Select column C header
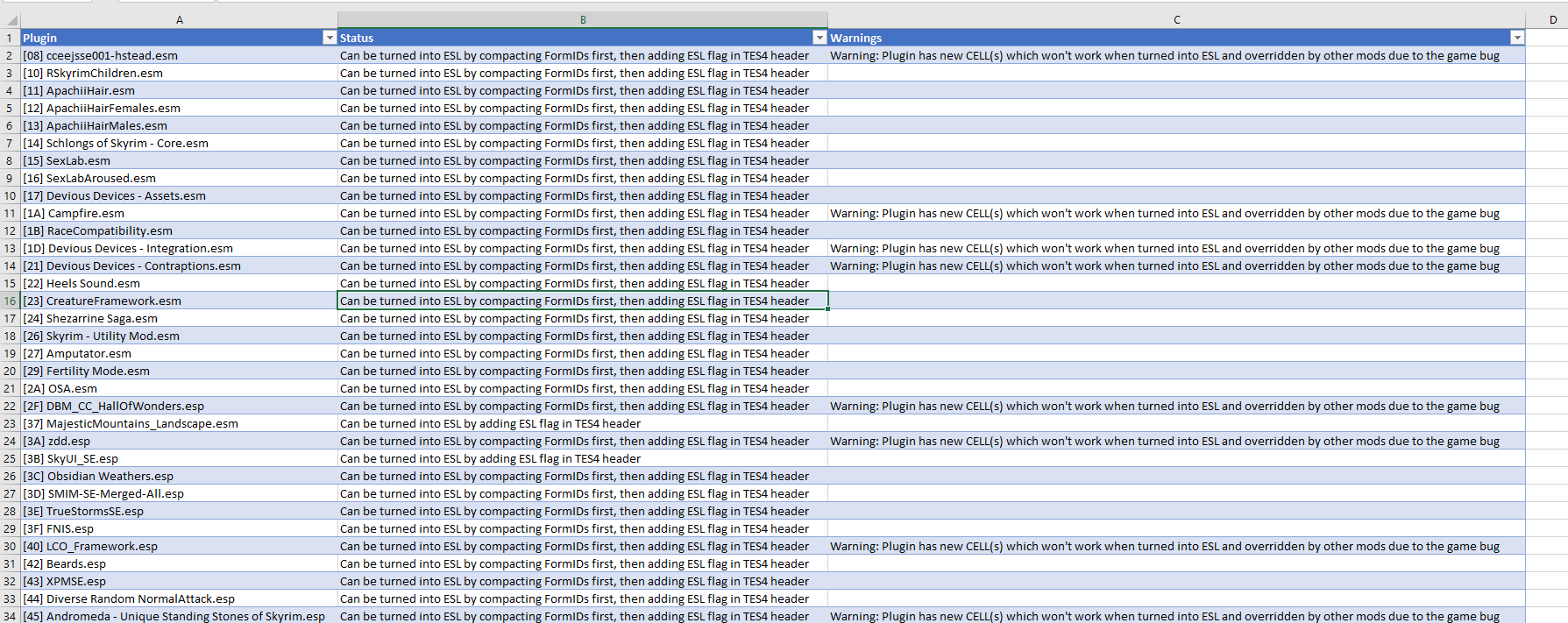1568x623 pixels. click(1176, 19)
